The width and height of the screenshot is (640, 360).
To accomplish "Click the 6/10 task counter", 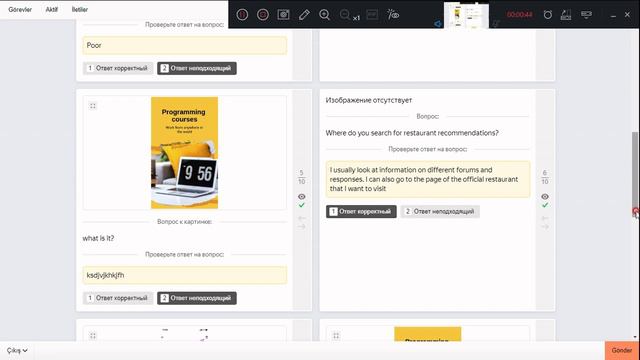I will [545, 177].
